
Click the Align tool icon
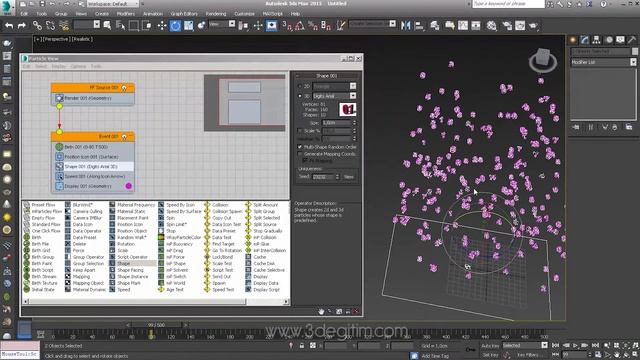[419, 26]
